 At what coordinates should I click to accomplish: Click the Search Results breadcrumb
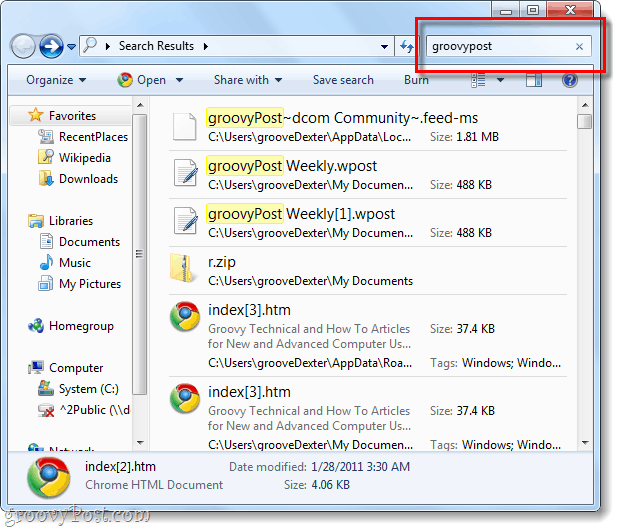coord(156,46)
